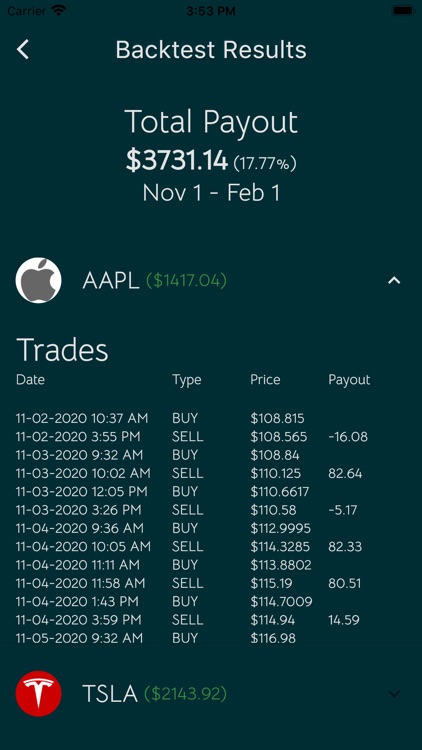Viewport: 422px width, 750px height.
Task: Tap the Nov 1 - Feb 1 date range
Action: tap(211, 193)
